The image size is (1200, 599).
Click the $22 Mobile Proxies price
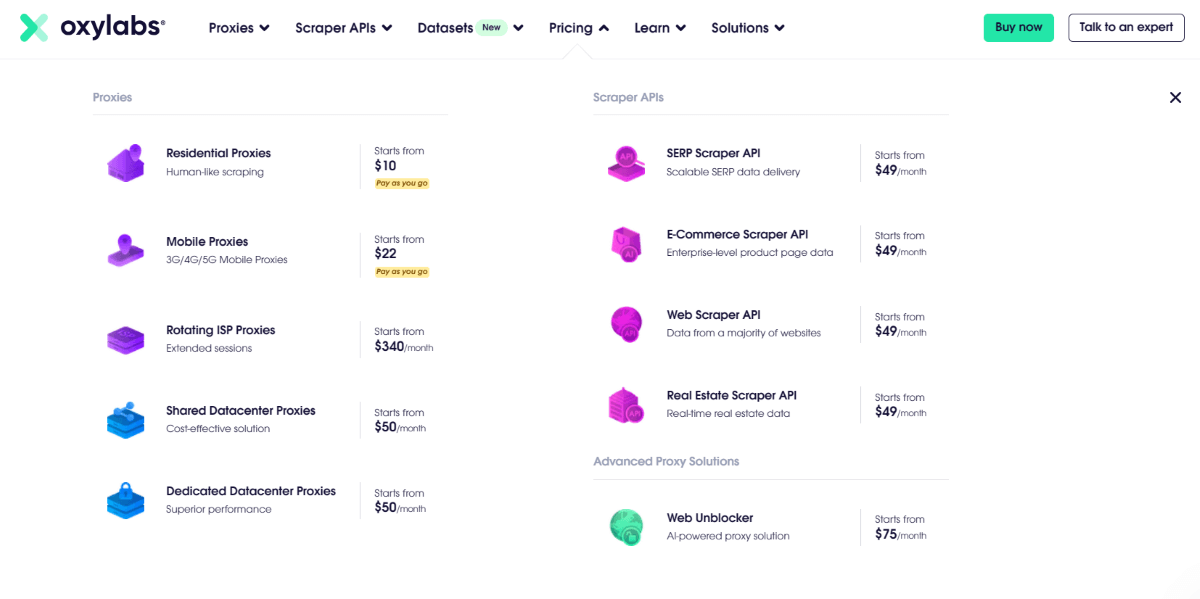coord(385,254)
